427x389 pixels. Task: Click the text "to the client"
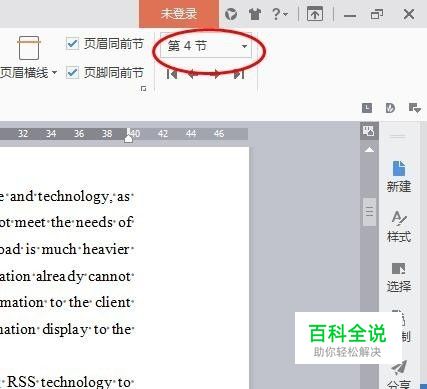click(x=90, y=302)
